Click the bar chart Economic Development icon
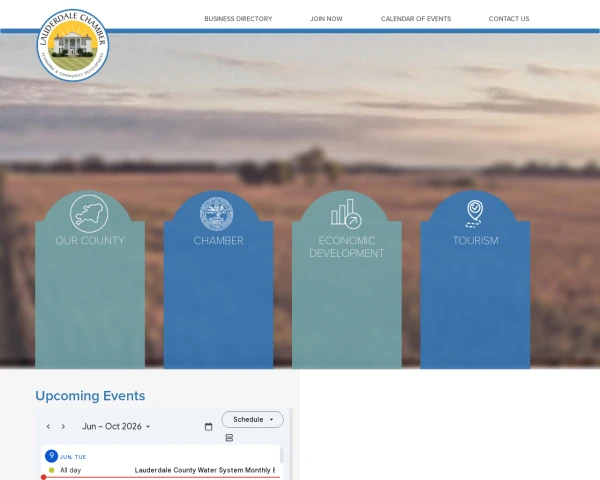The image size is (600, 480). [x=346, y=214]
